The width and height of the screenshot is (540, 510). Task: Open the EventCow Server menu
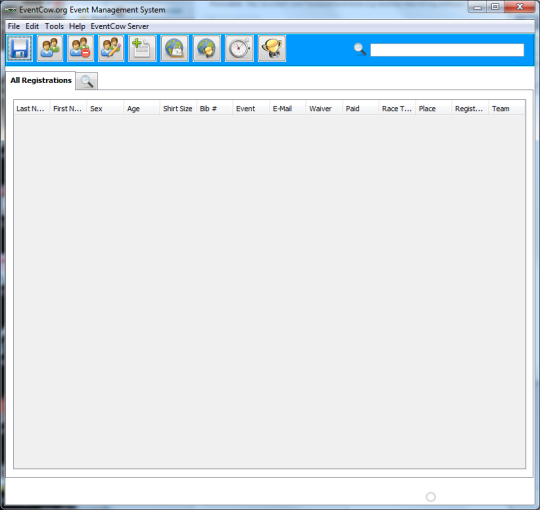pyautogui.click(x=120, y=26)
